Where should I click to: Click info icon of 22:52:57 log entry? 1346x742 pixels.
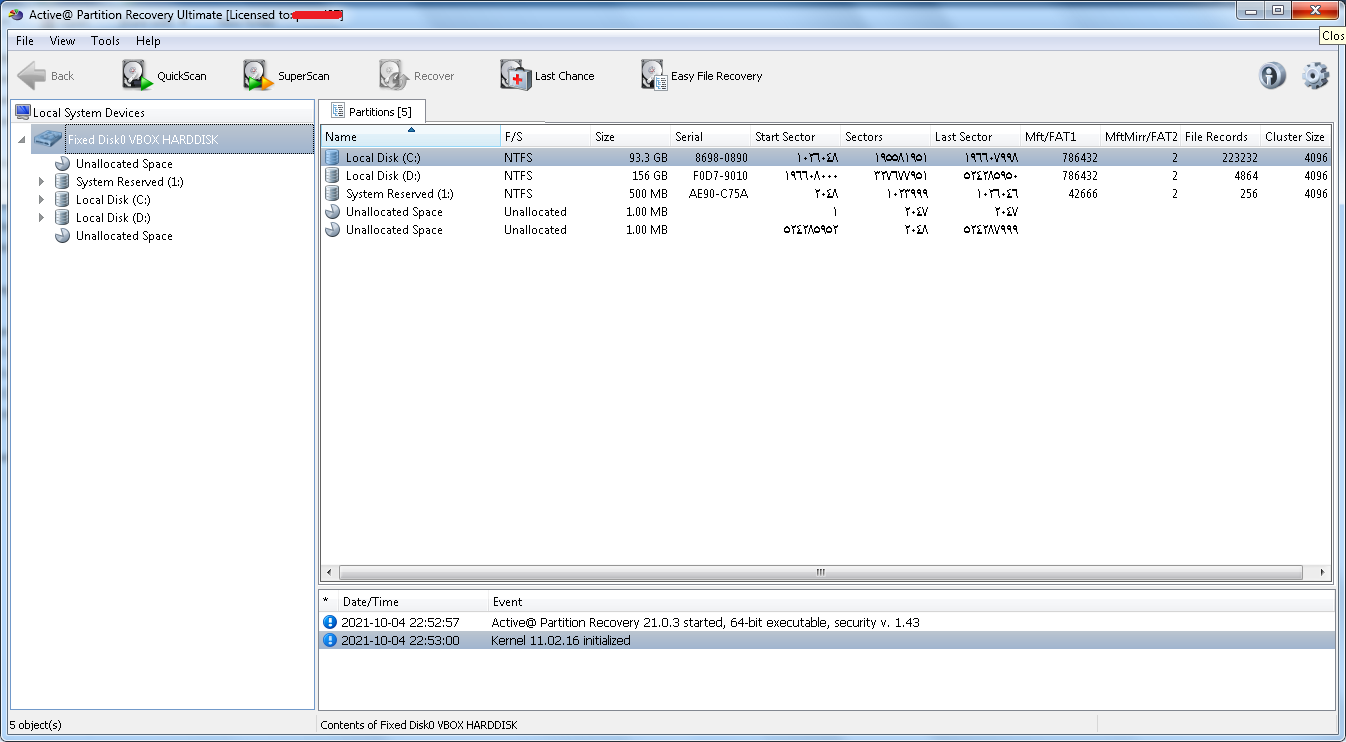pos(330,622)
